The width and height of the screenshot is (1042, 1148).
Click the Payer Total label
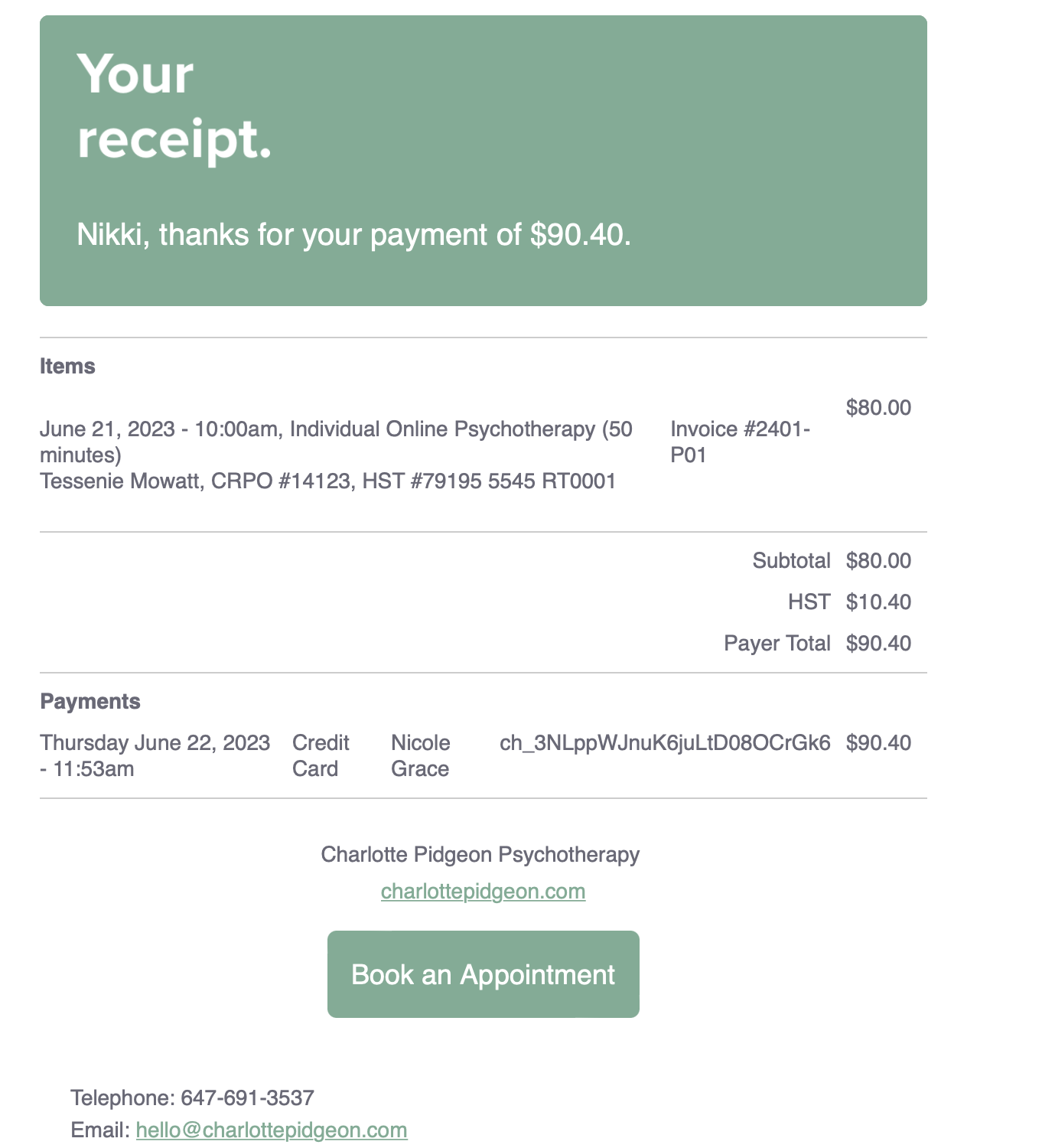click(777, 644)
